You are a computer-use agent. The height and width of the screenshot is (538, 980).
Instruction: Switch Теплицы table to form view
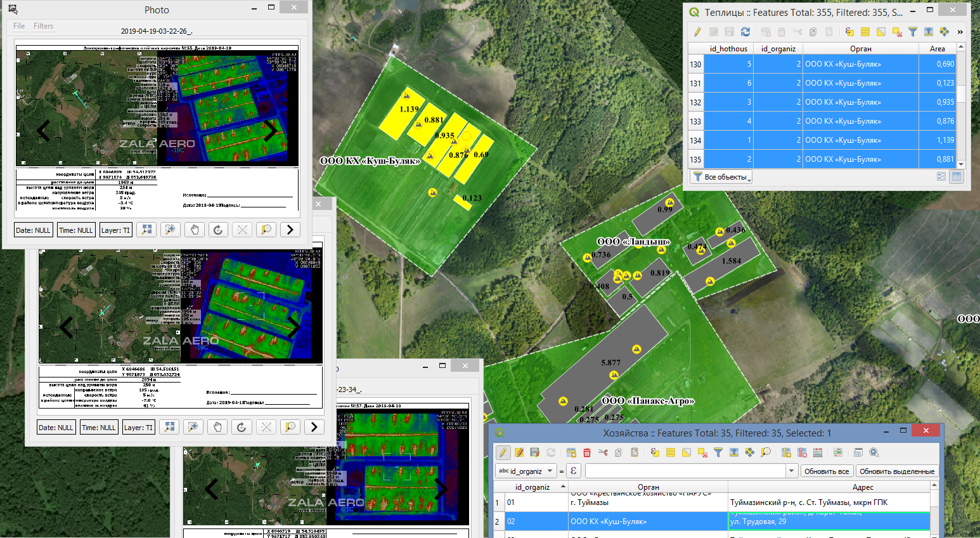[941, 177]
